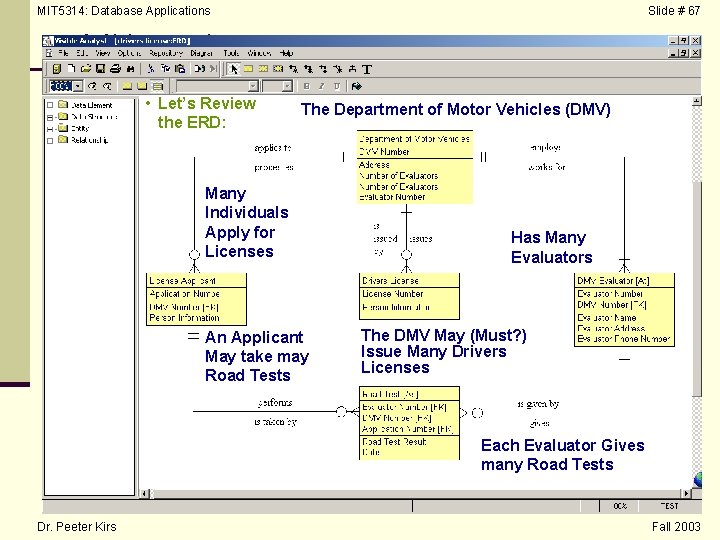Click the horizontal scrollbar right arrow
Image resolution: width=720 pixels, height=540 pixels.
pyautogui.click(x=686, y=494)
